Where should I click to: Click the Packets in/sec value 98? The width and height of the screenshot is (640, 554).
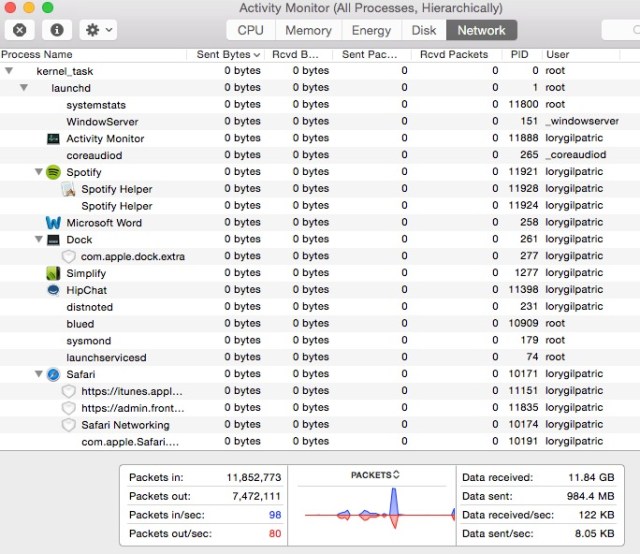[x=275, y=515]
